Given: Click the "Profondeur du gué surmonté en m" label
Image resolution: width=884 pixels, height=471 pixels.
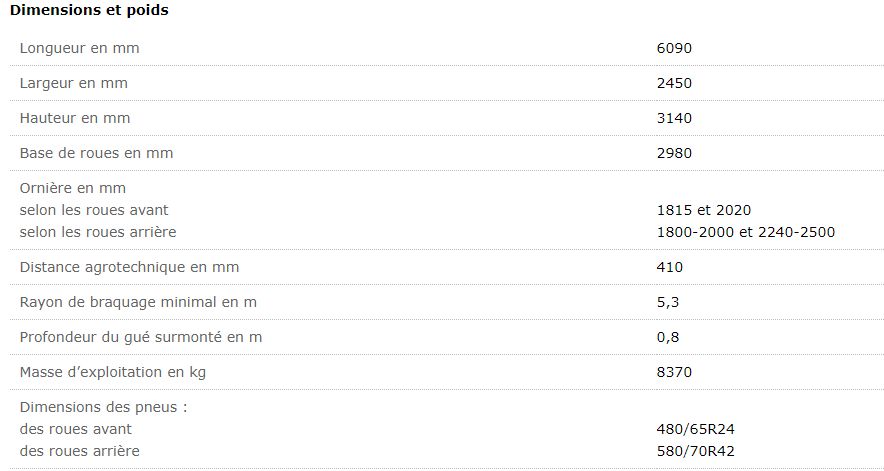Looking at the screenshot, I should 140,337.
